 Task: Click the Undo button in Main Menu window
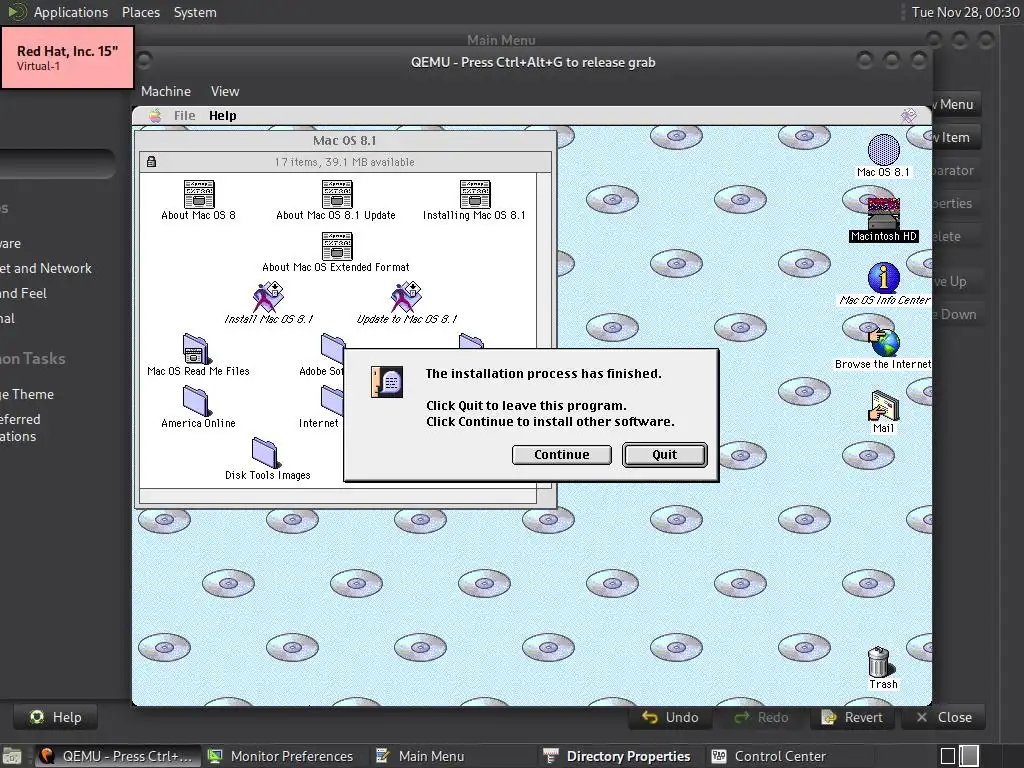(670, 717)
